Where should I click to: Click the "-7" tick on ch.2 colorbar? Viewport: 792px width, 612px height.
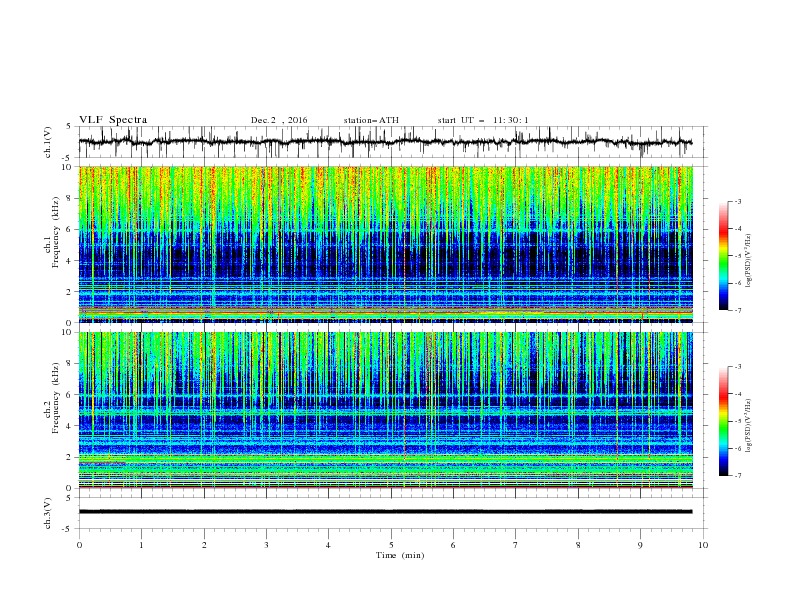[x=737, y=475]
